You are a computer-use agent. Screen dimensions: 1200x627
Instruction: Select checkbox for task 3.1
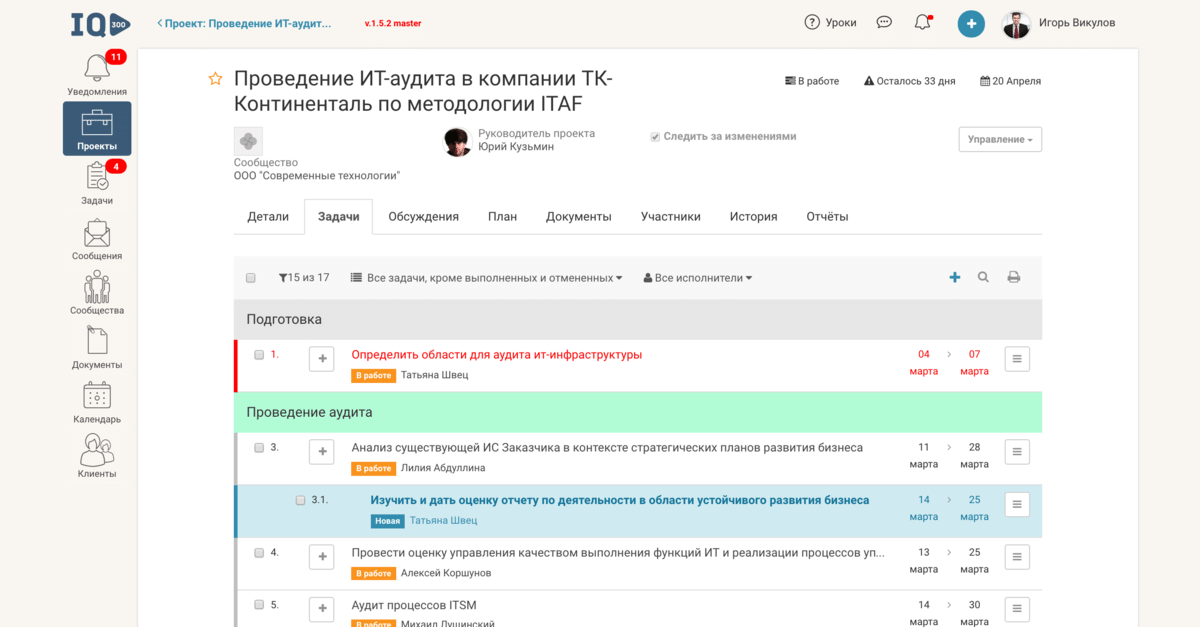pyautogui.click(x=300, y=500)
